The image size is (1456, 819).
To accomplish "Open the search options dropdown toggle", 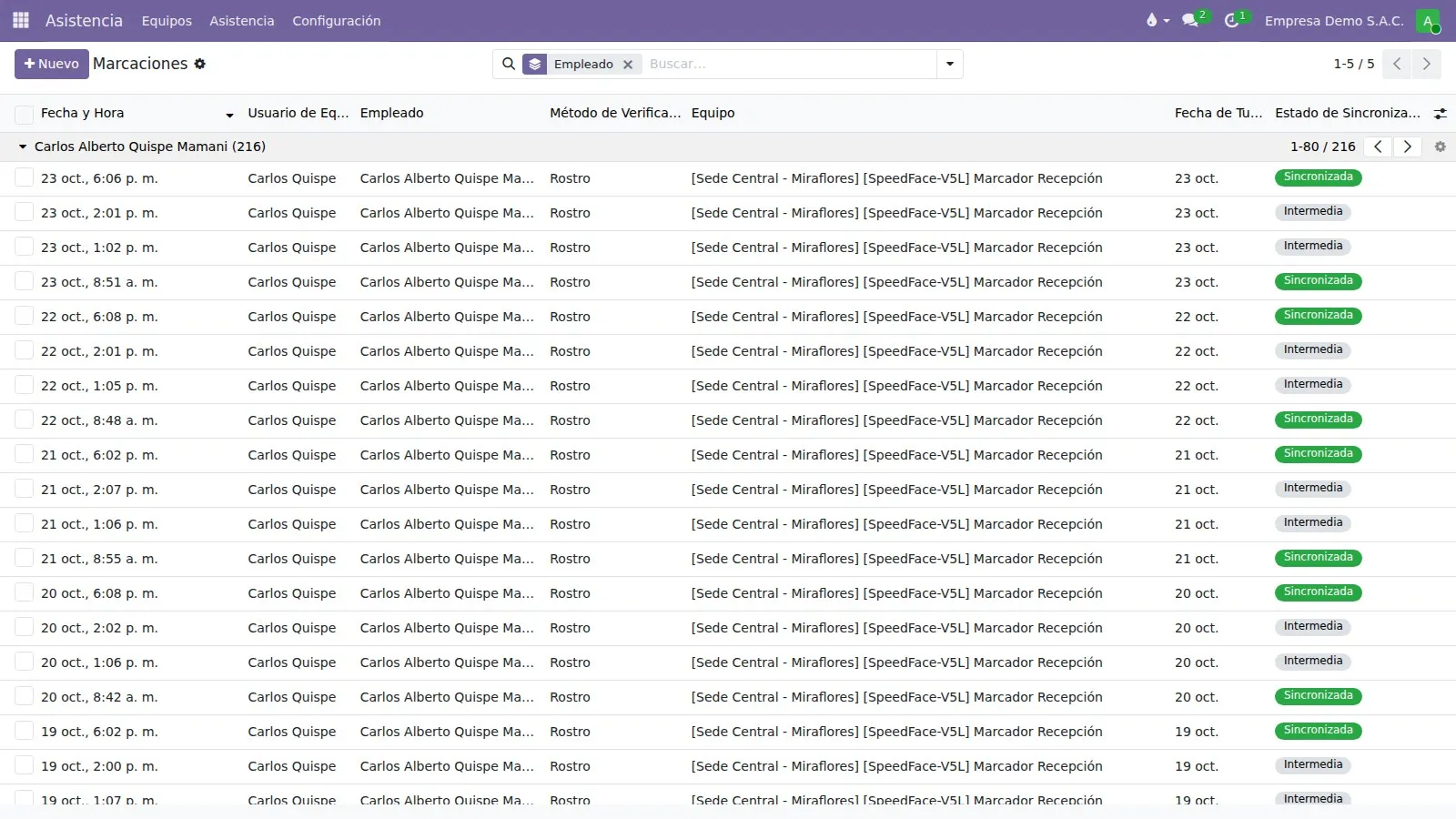I will click(950, 64).
